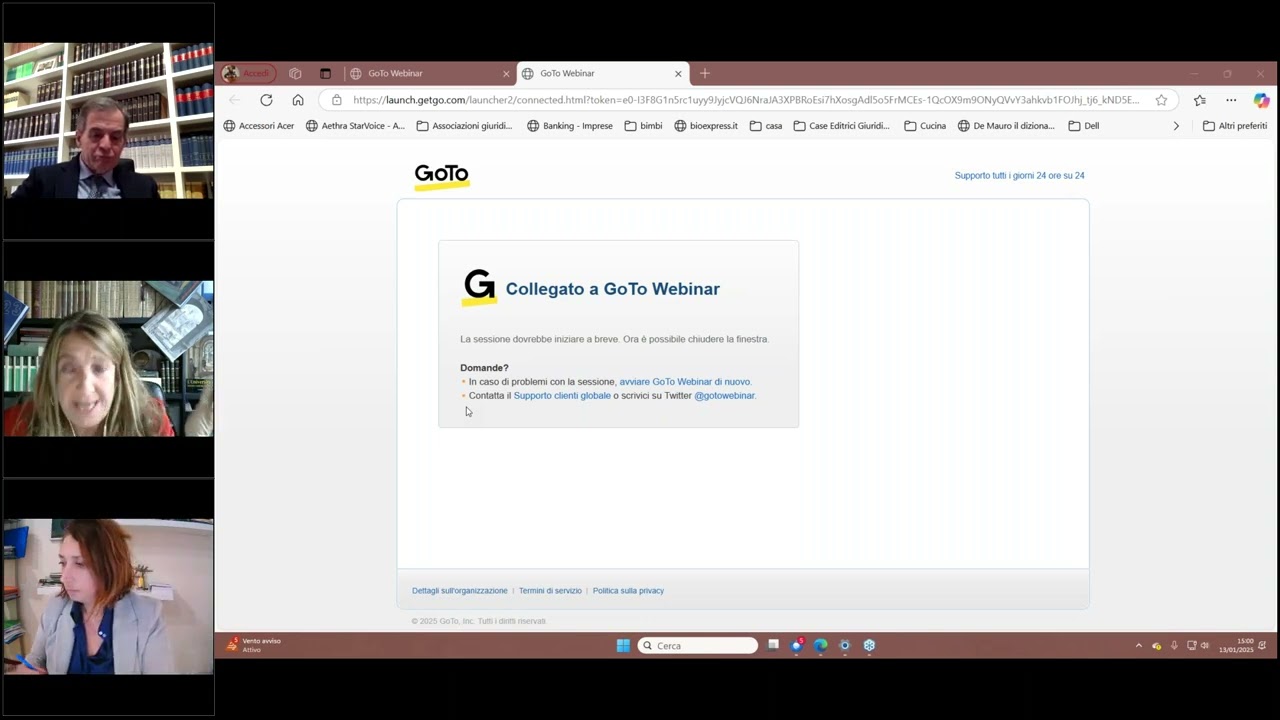Open the Accessori Acer bookmark
Viewport: 1280px width, 720px height.
[x=259, y=126]
